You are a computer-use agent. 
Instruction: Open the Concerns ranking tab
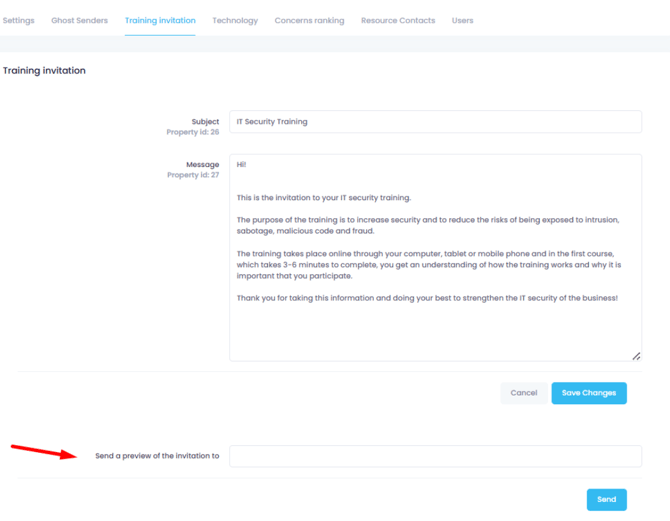pyautogui.click(x=309, y=20)
